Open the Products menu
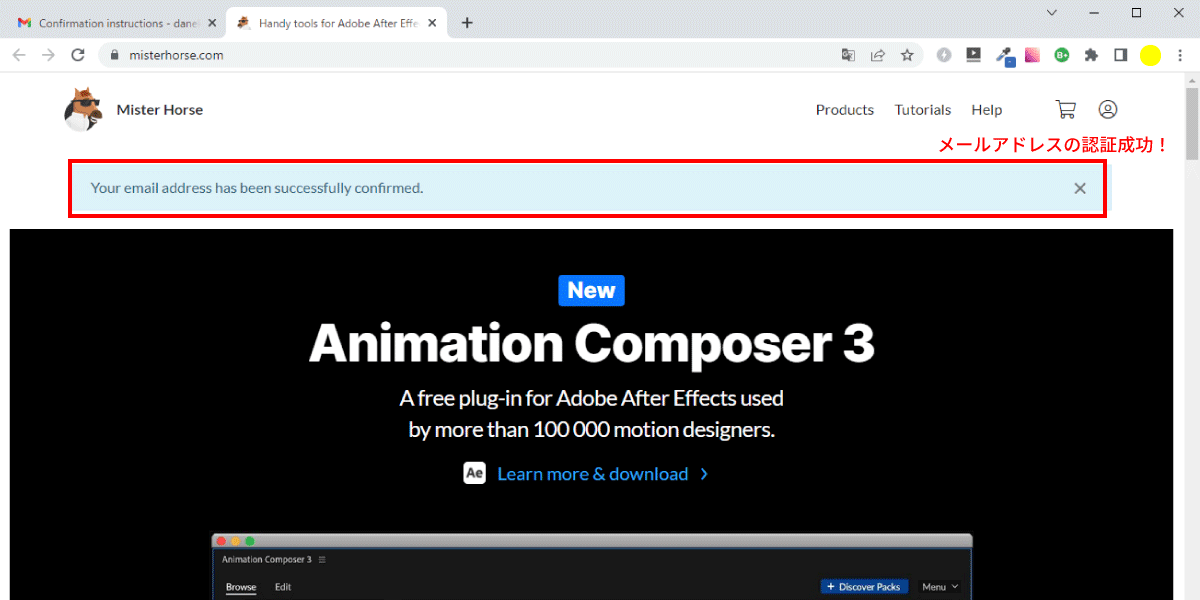 pos(845,110)
